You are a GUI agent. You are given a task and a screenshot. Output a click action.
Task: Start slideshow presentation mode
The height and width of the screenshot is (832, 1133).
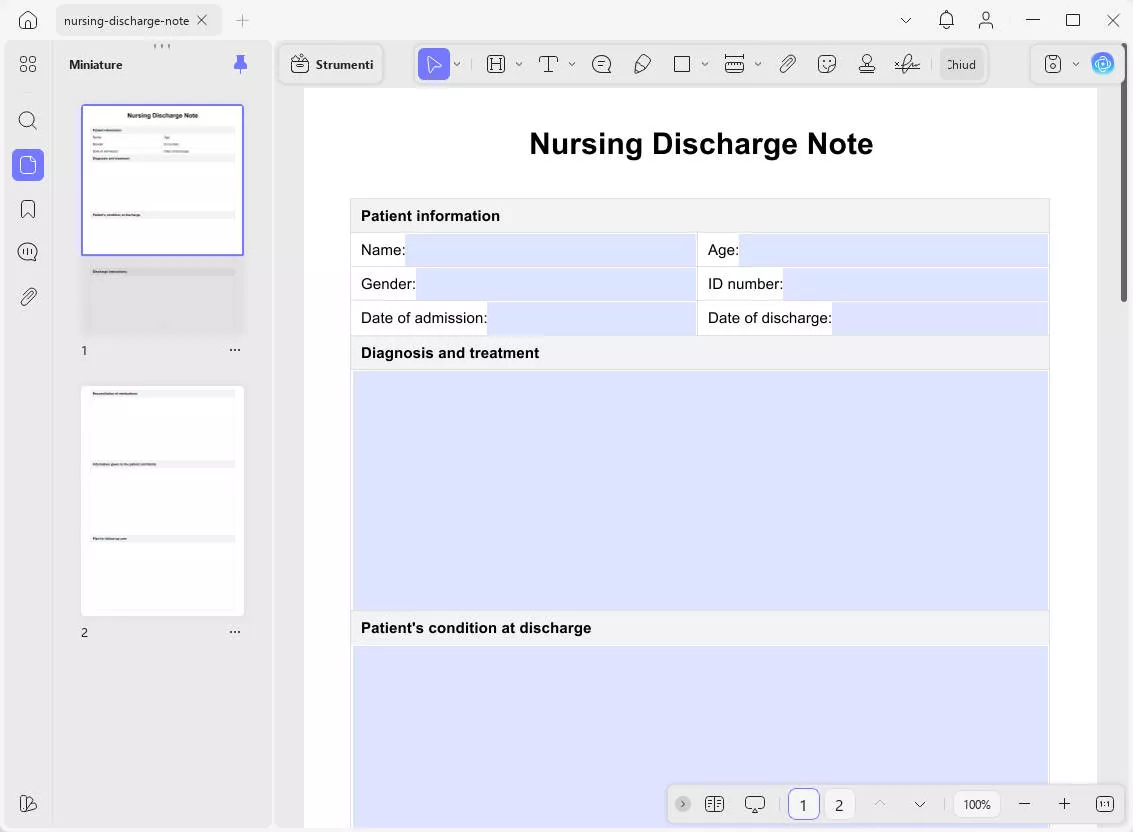click(754, 804)
